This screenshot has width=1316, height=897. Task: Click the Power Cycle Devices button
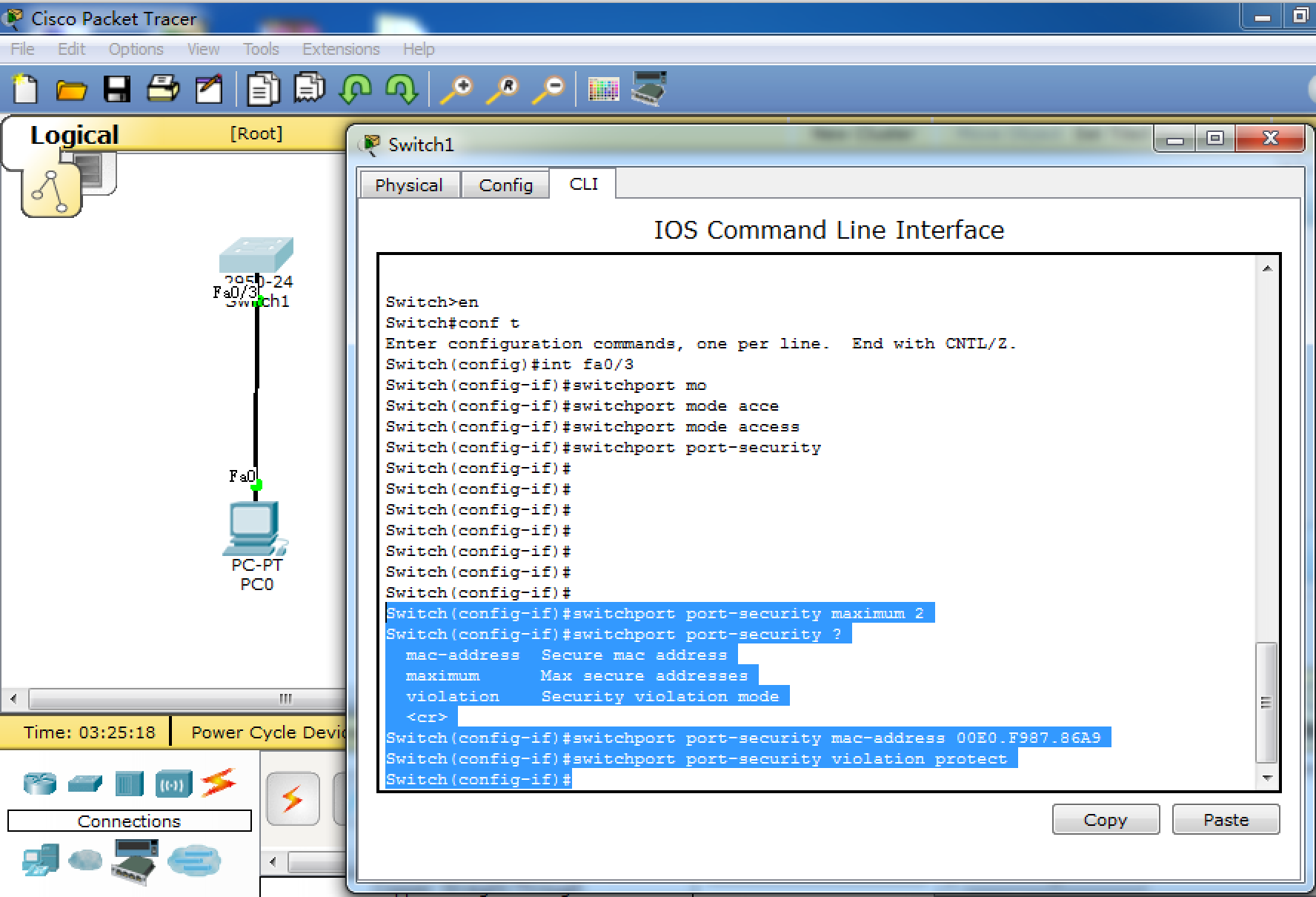268,732
